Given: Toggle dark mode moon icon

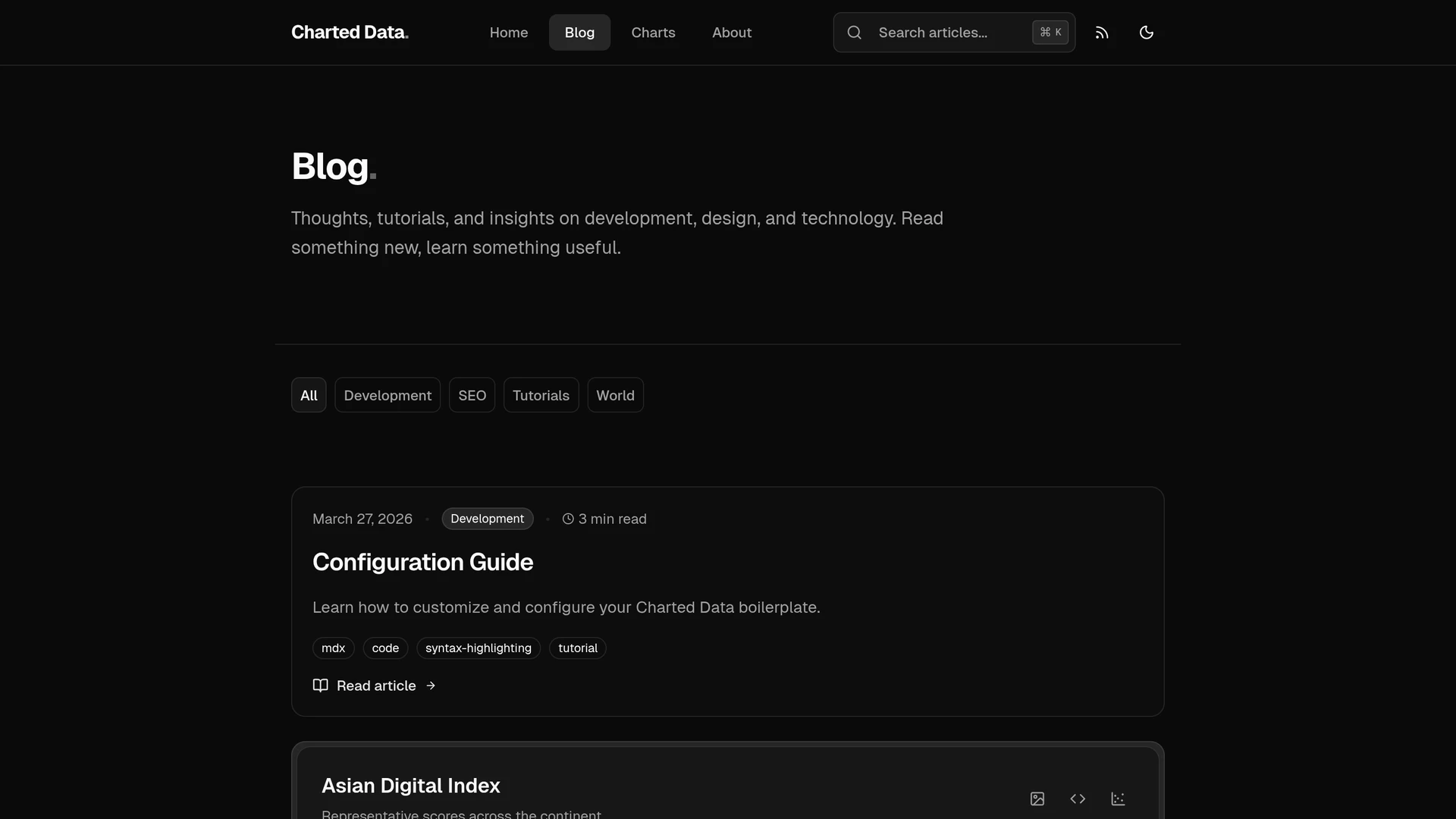Looking at the screenshot, I should (x=1146, y=33).
